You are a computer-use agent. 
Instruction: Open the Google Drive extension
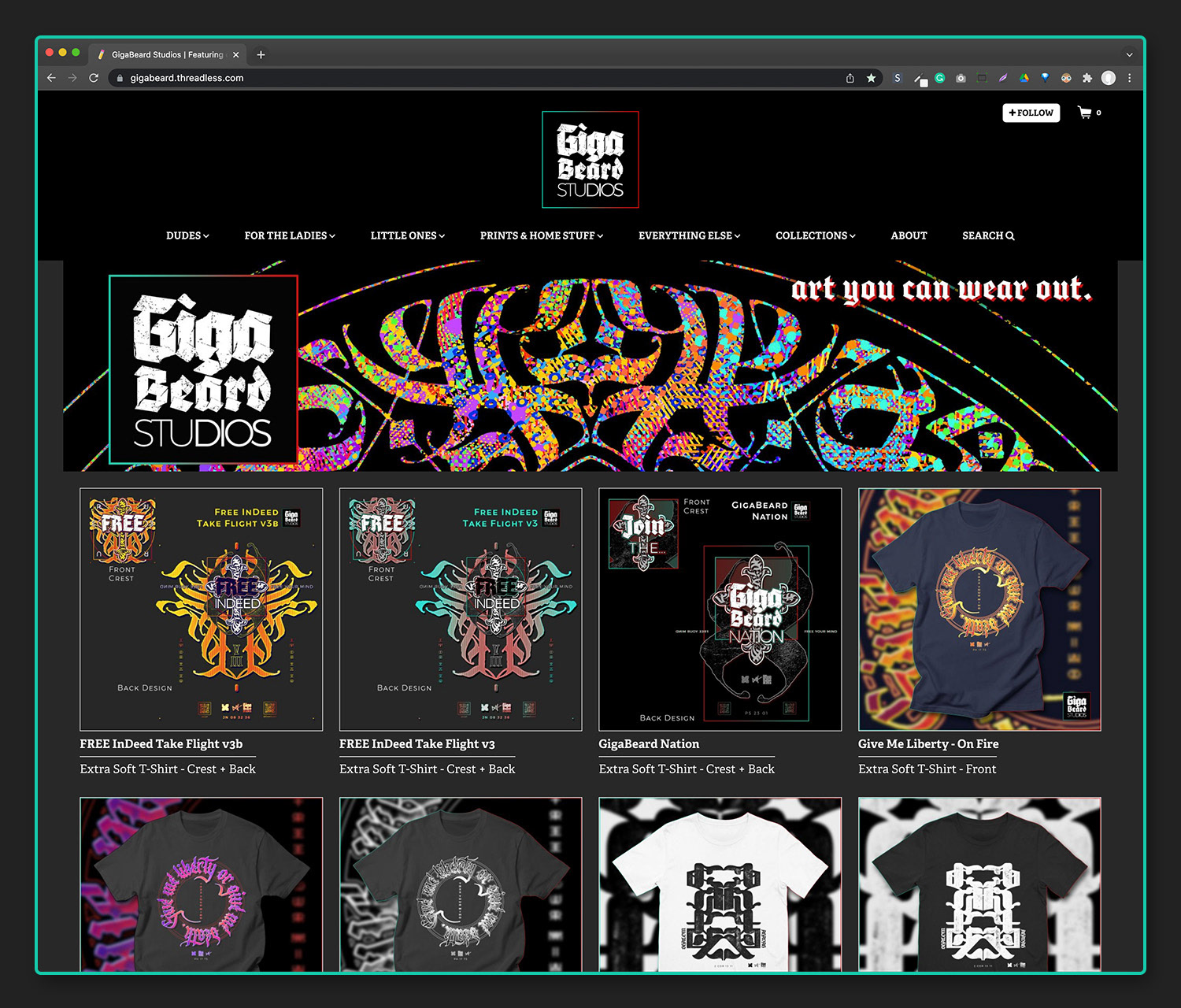coord(1024,78)
